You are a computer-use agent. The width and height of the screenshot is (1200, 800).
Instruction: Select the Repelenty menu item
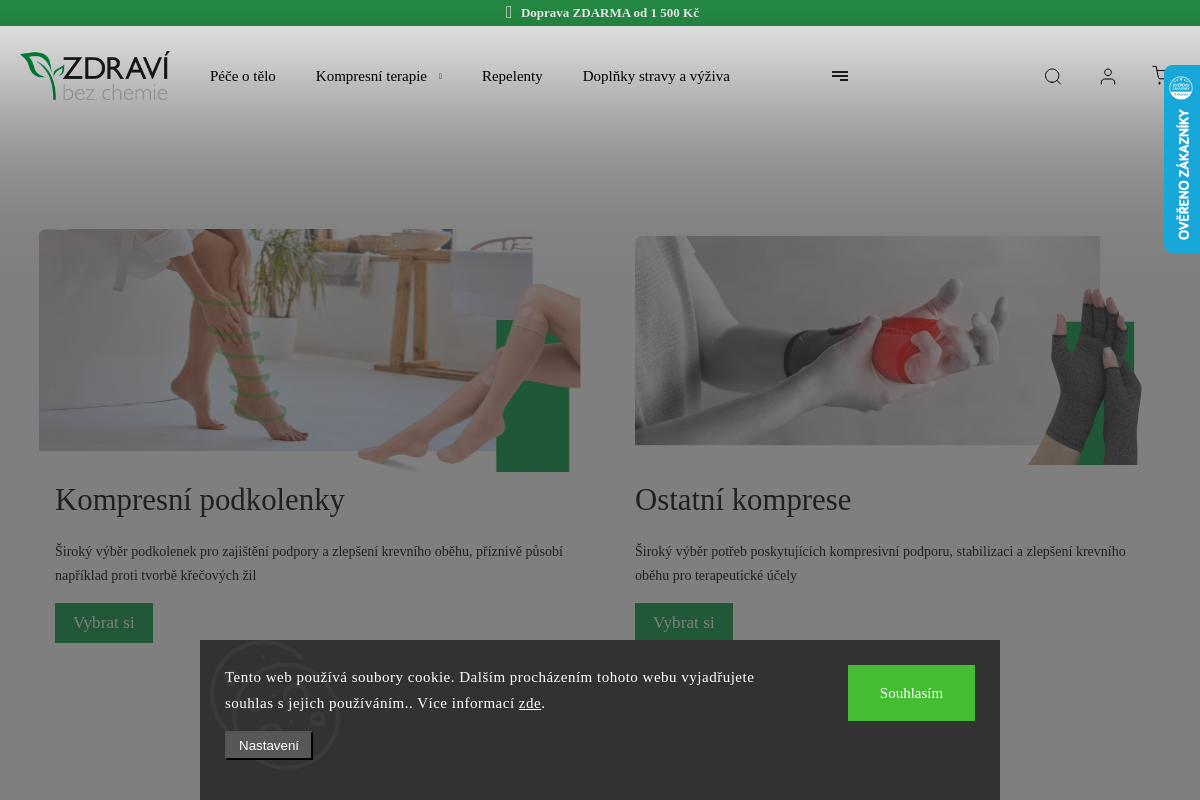tap(512, 76)
